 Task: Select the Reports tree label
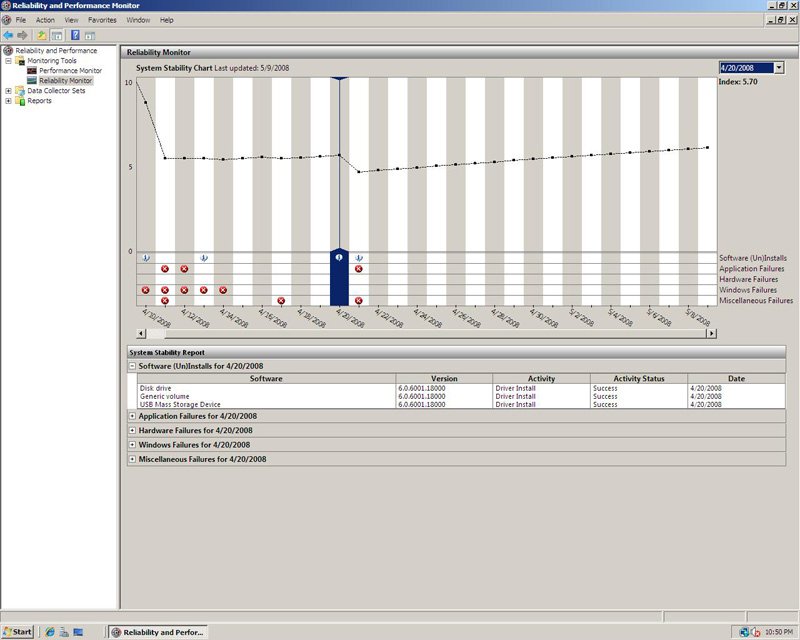pyautogui.click(x=39, y=101)
